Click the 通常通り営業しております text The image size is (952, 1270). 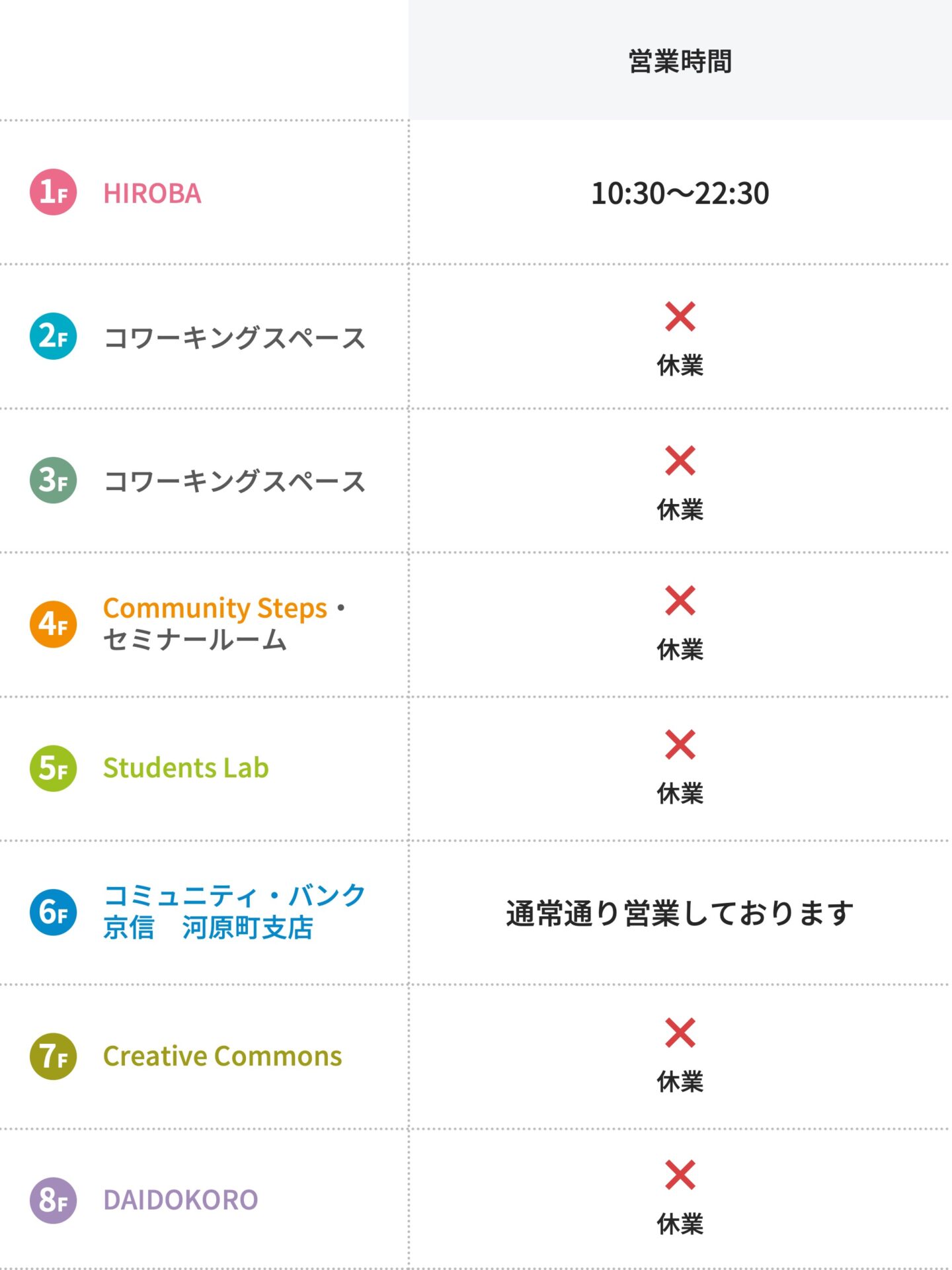click(680, 913)
